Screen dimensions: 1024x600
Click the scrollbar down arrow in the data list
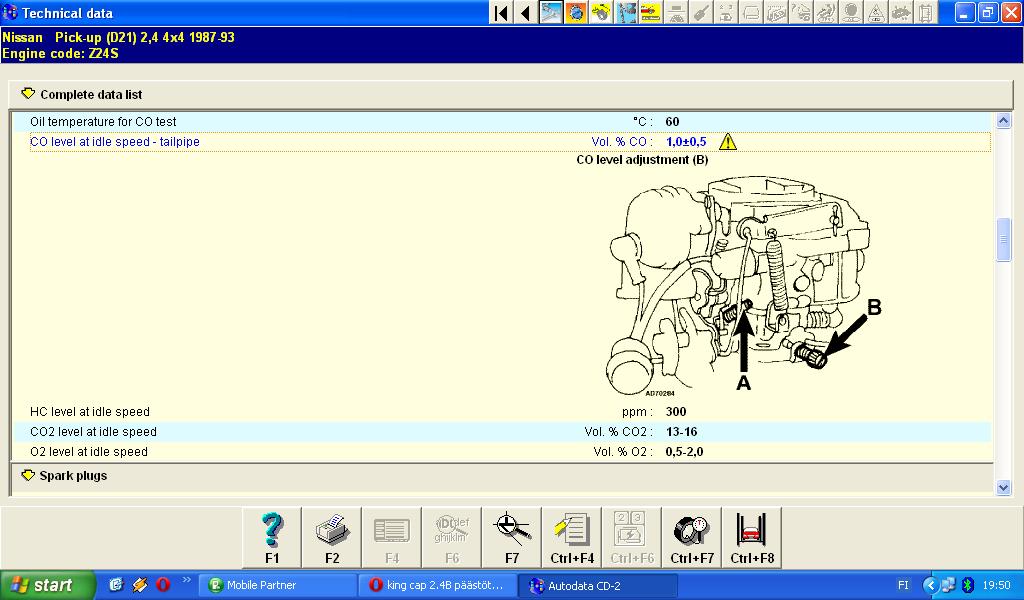click(1004, 487)
